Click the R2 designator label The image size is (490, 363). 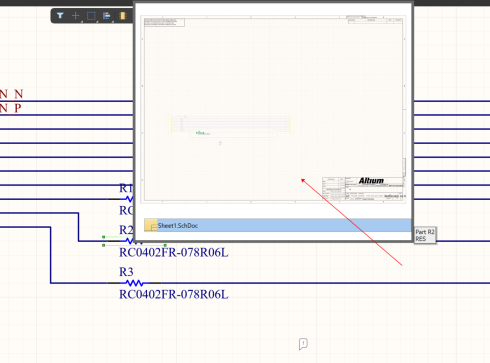(126, 230)
